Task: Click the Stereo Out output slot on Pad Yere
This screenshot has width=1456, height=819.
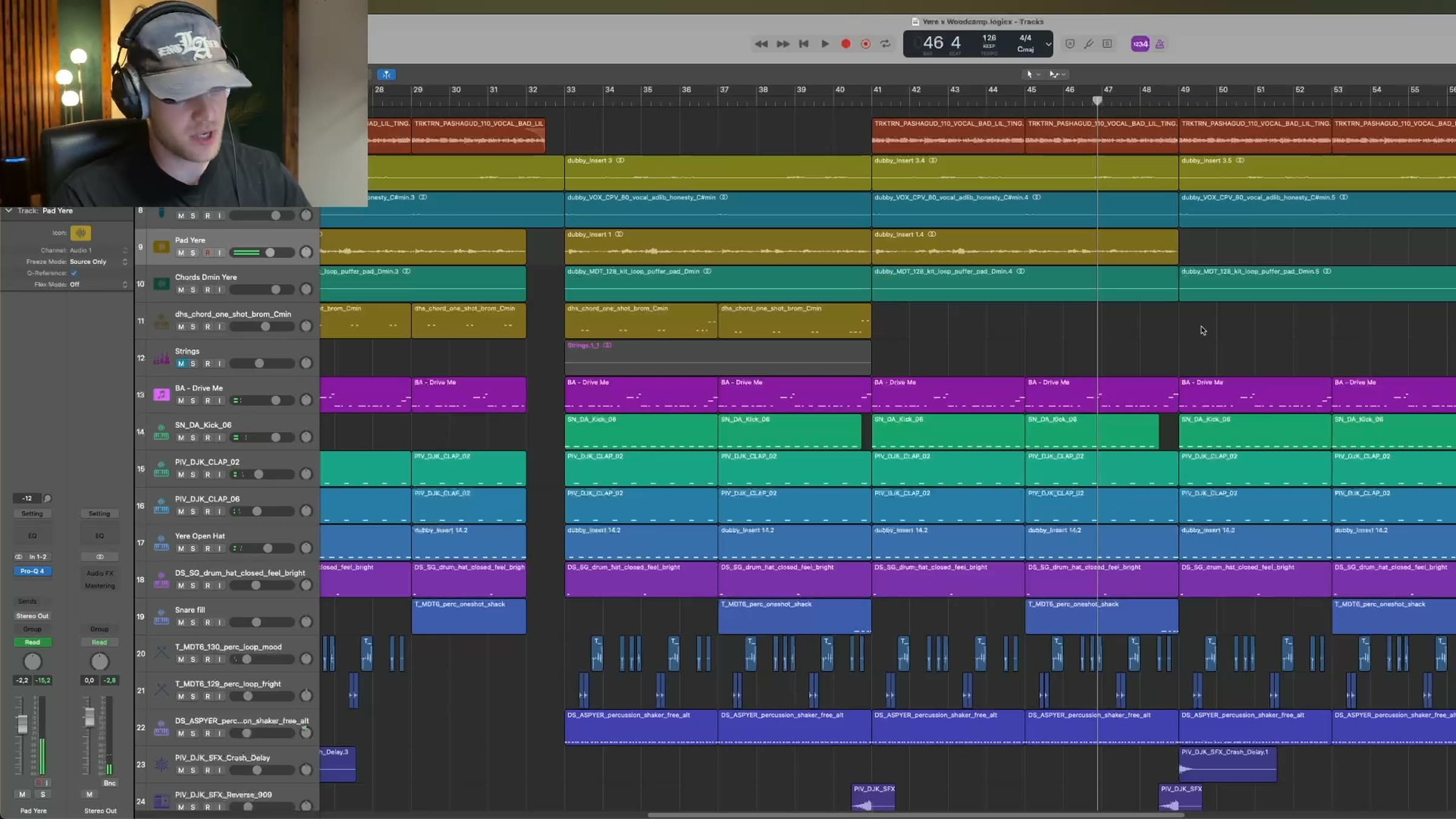Action: pyautogui.click(x=32, y=616)
